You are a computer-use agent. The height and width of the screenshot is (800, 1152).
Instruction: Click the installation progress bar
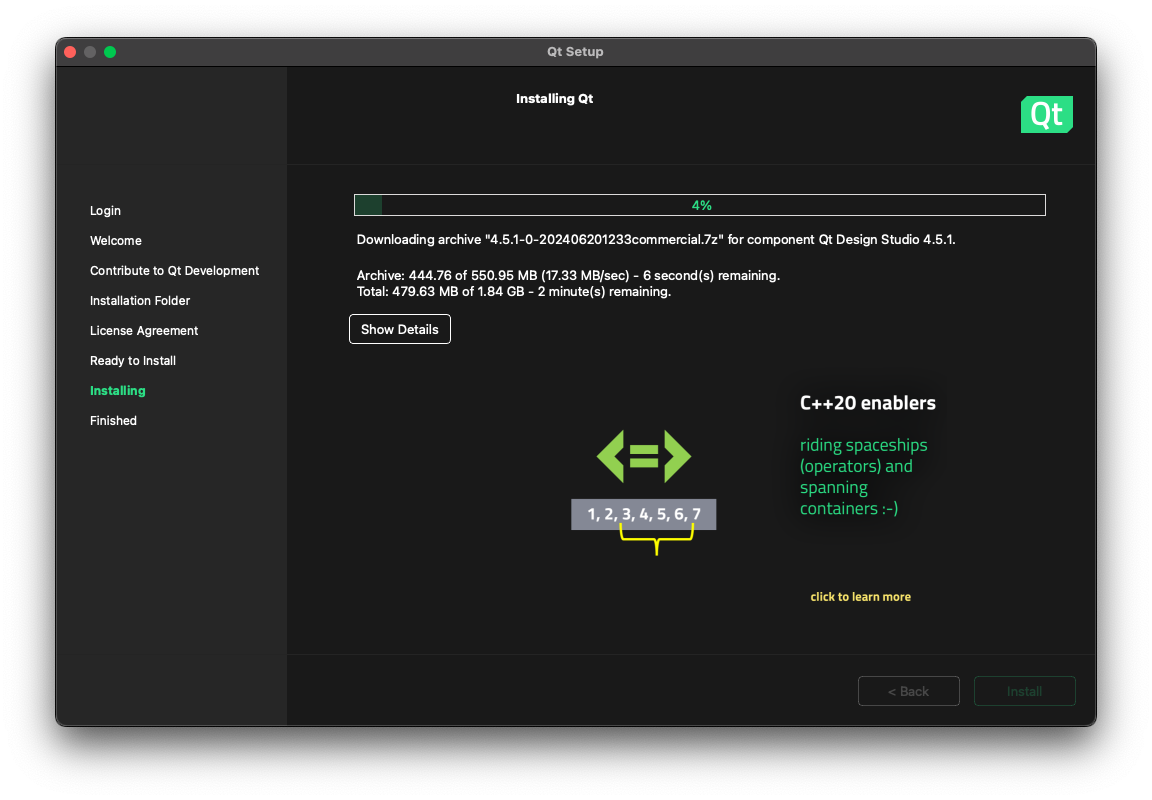click(700, 205)
